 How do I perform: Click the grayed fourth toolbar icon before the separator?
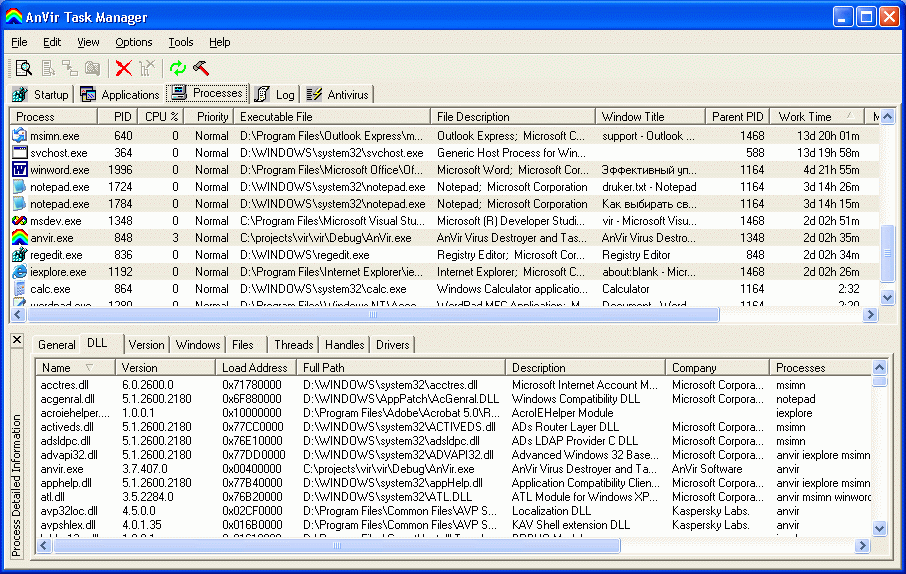[x=92, y=68]
